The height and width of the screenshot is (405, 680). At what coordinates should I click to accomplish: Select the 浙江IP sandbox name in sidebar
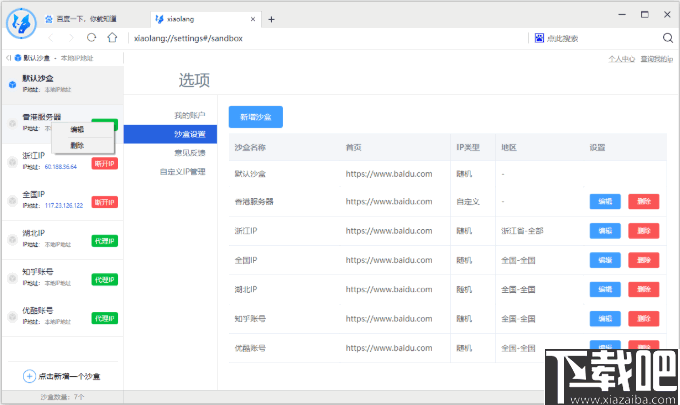(x=34, y=155)
